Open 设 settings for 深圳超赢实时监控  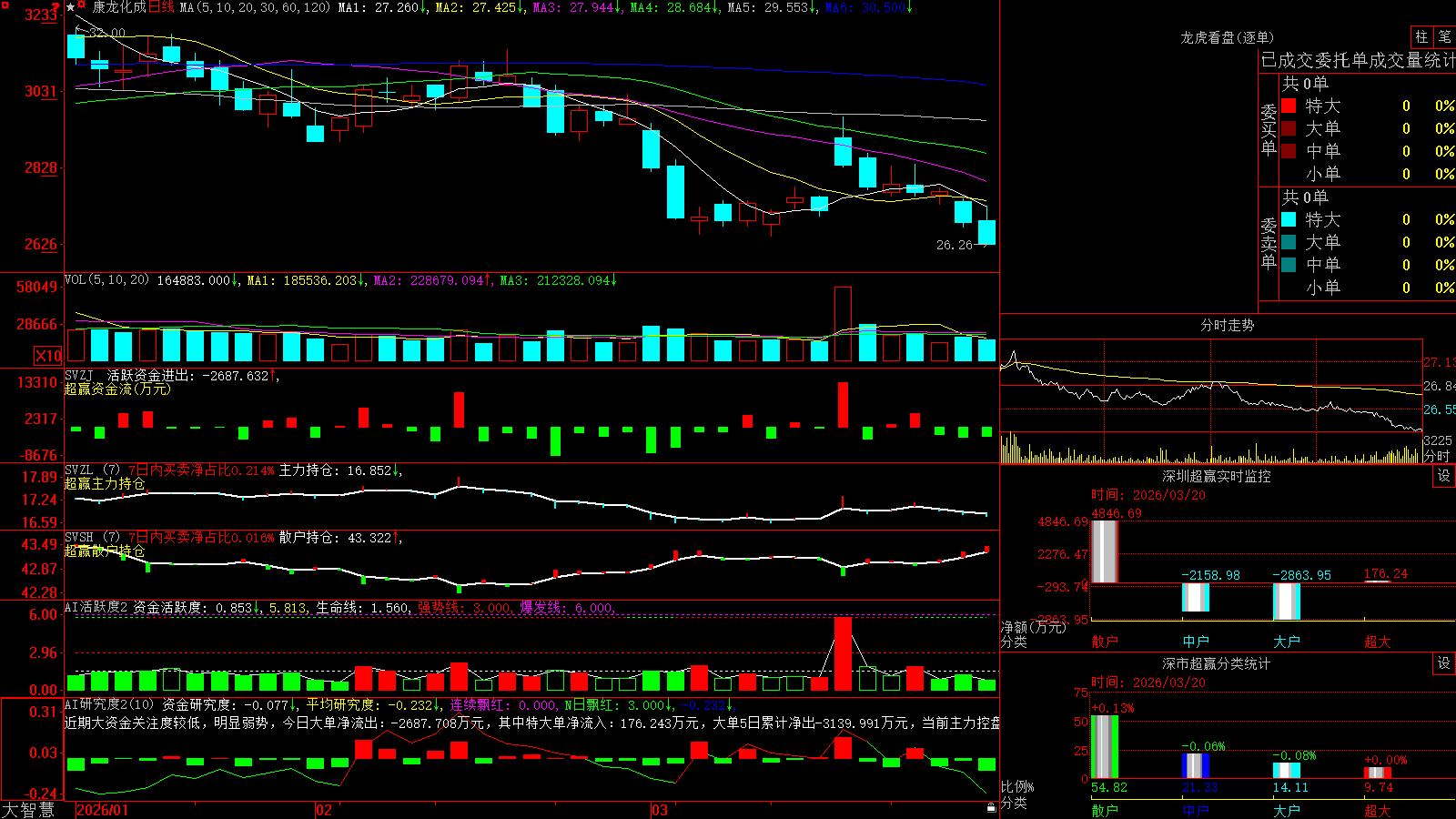[1444, 476]
